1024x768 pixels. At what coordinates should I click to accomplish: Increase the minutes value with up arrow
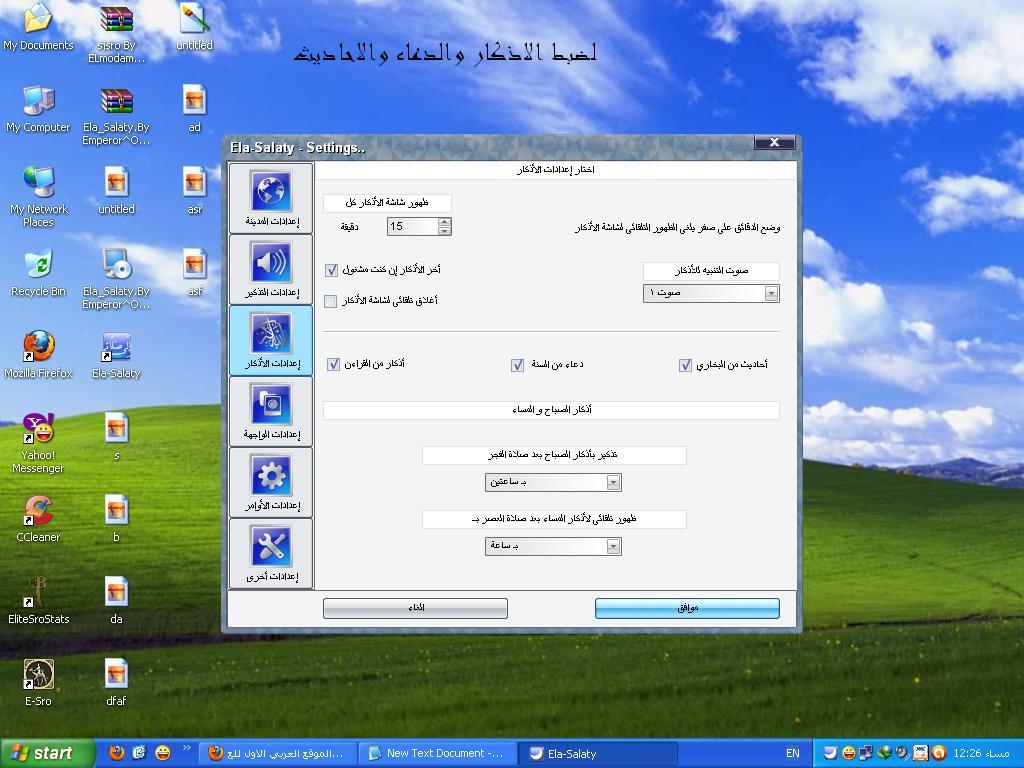point(445,222)
